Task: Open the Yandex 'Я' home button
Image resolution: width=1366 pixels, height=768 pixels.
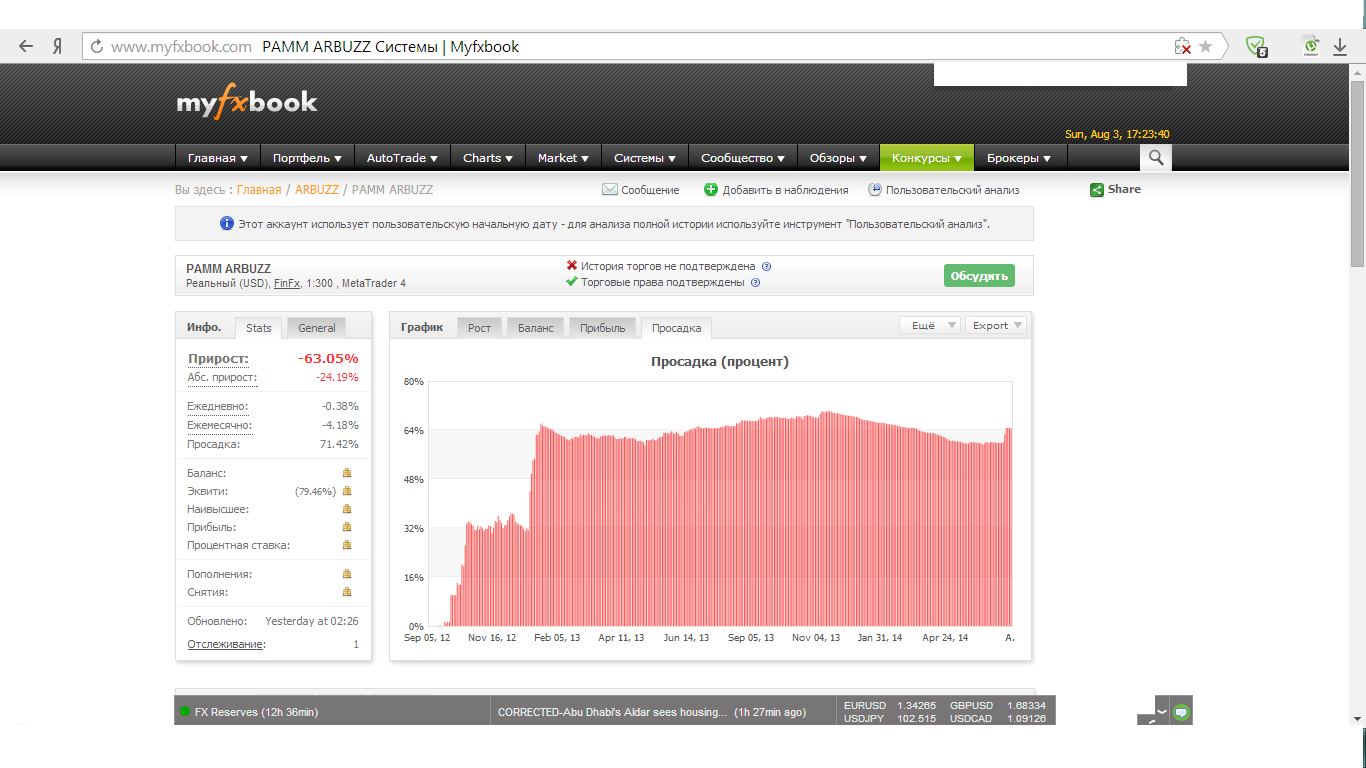Action: (x=58, y=46)
